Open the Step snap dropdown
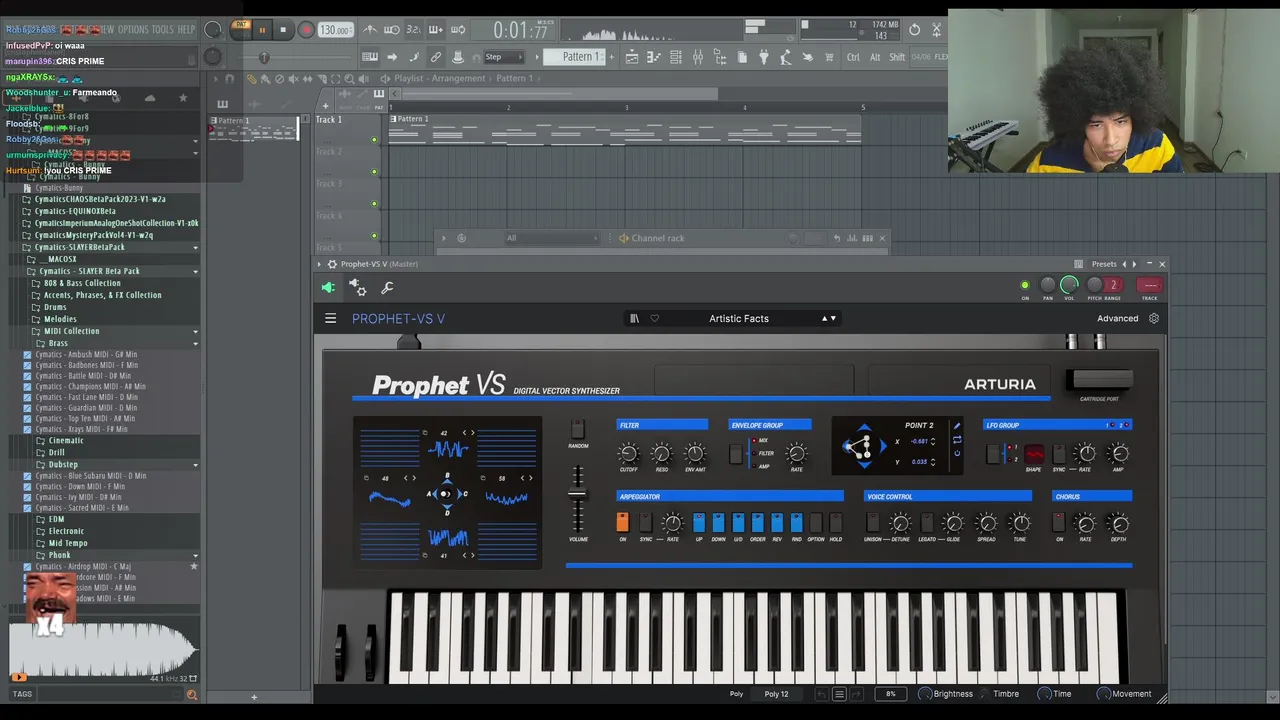 click(504, 57)
